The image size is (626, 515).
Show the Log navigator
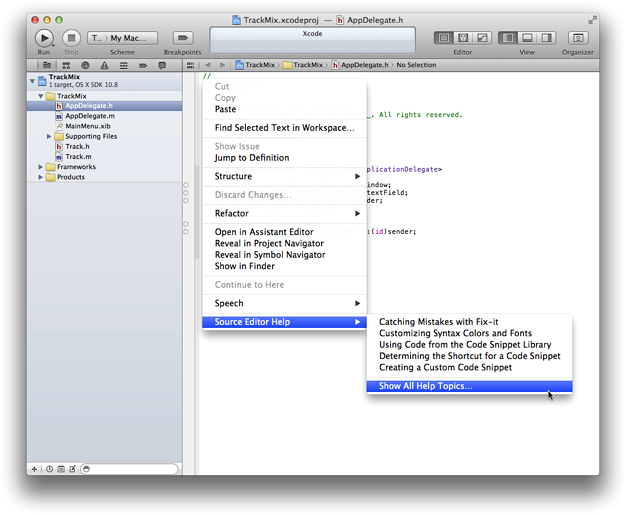tap(162, 65)
